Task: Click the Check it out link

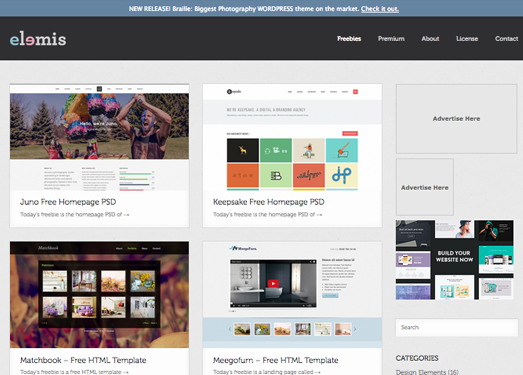Action: click(x=380, y=9)
